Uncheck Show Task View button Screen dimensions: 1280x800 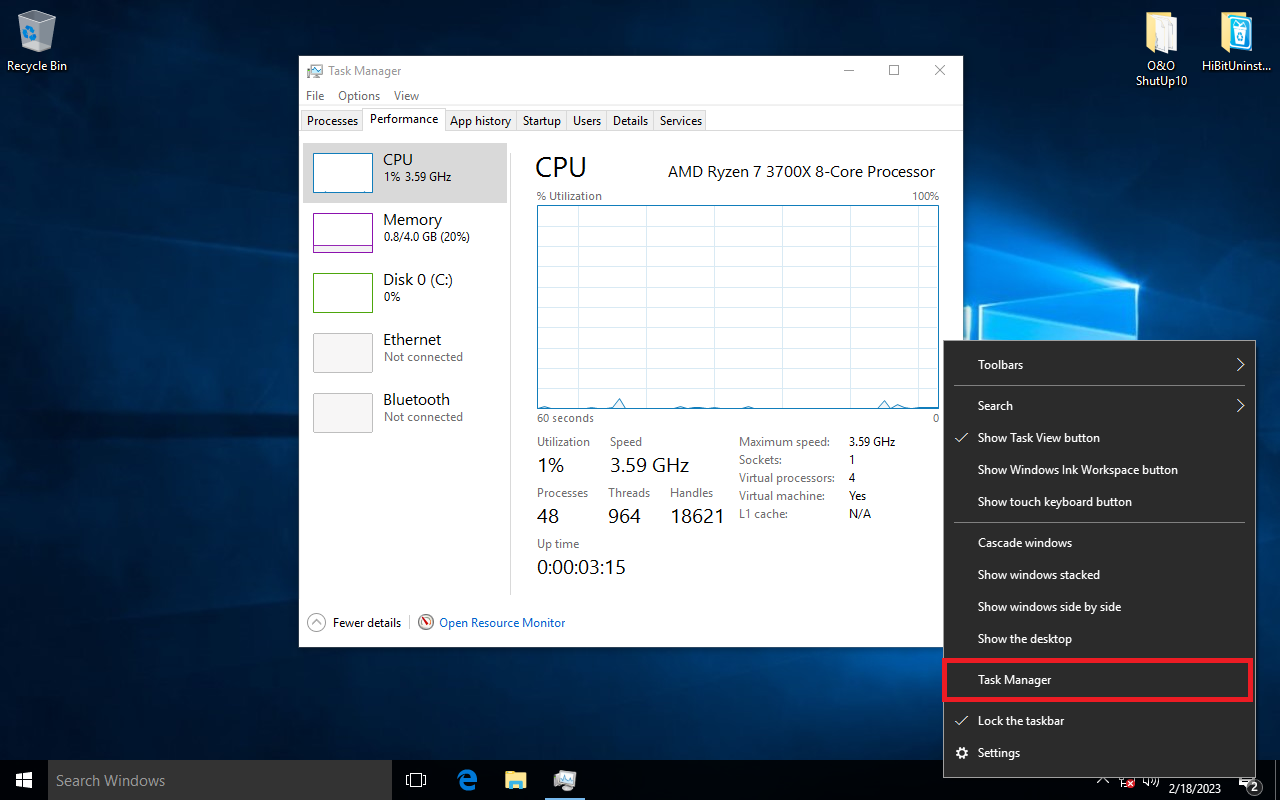coord(1099,438)
